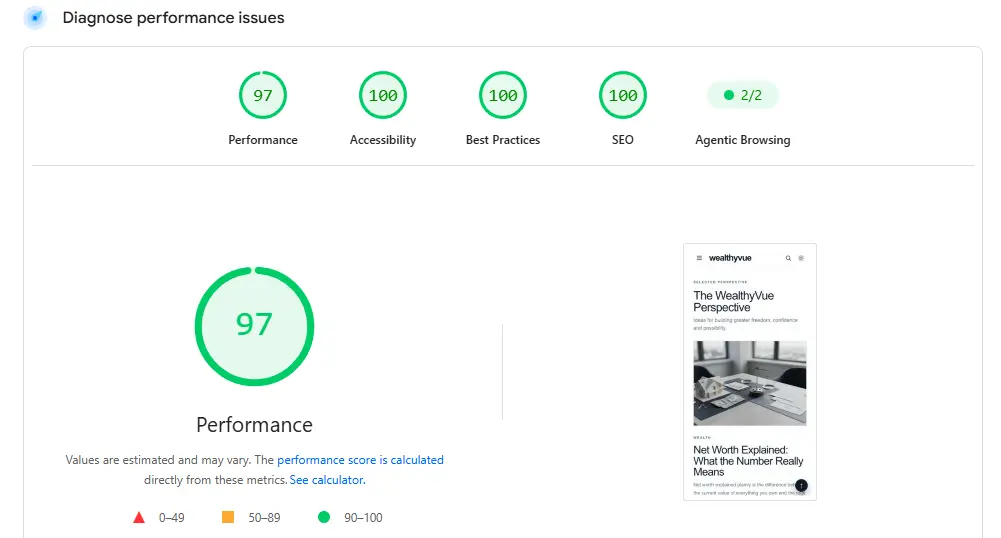Click the '90–100' legend range text

363,518
